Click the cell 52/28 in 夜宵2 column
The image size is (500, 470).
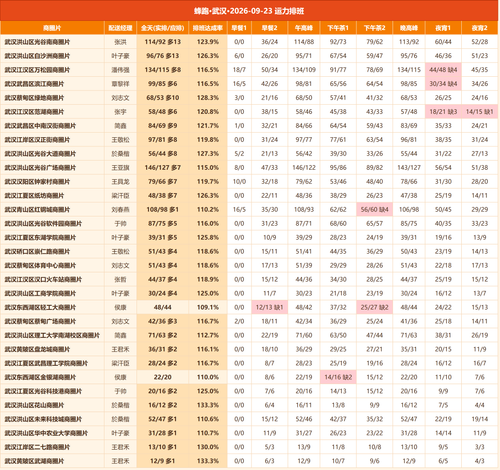point(480,42)
